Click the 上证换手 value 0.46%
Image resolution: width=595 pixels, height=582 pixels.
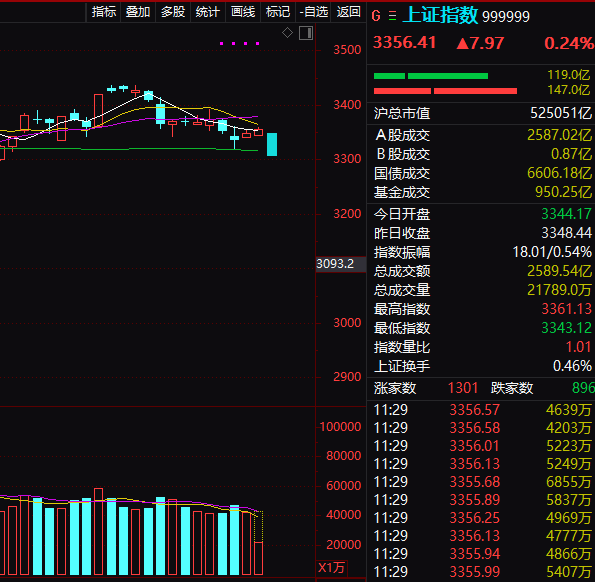click(x=572, y=366)
